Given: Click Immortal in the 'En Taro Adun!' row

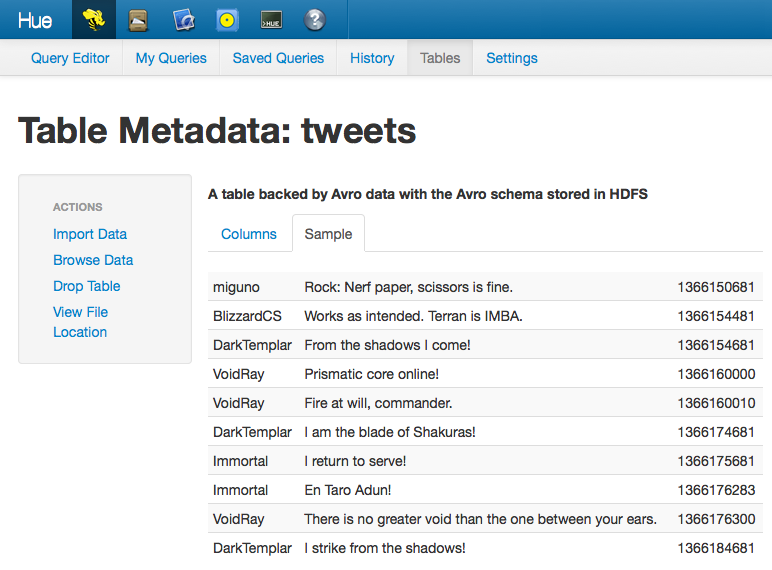Looking at the screenshot, I should 240,490.
